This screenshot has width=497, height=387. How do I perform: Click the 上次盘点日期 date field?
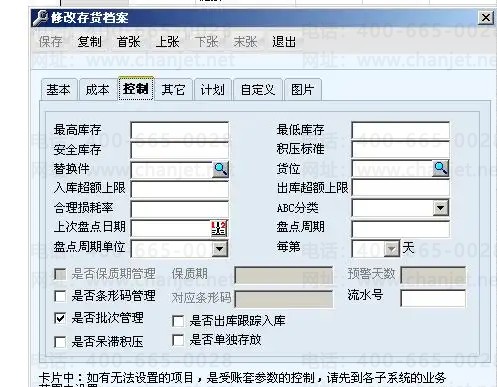171,228
